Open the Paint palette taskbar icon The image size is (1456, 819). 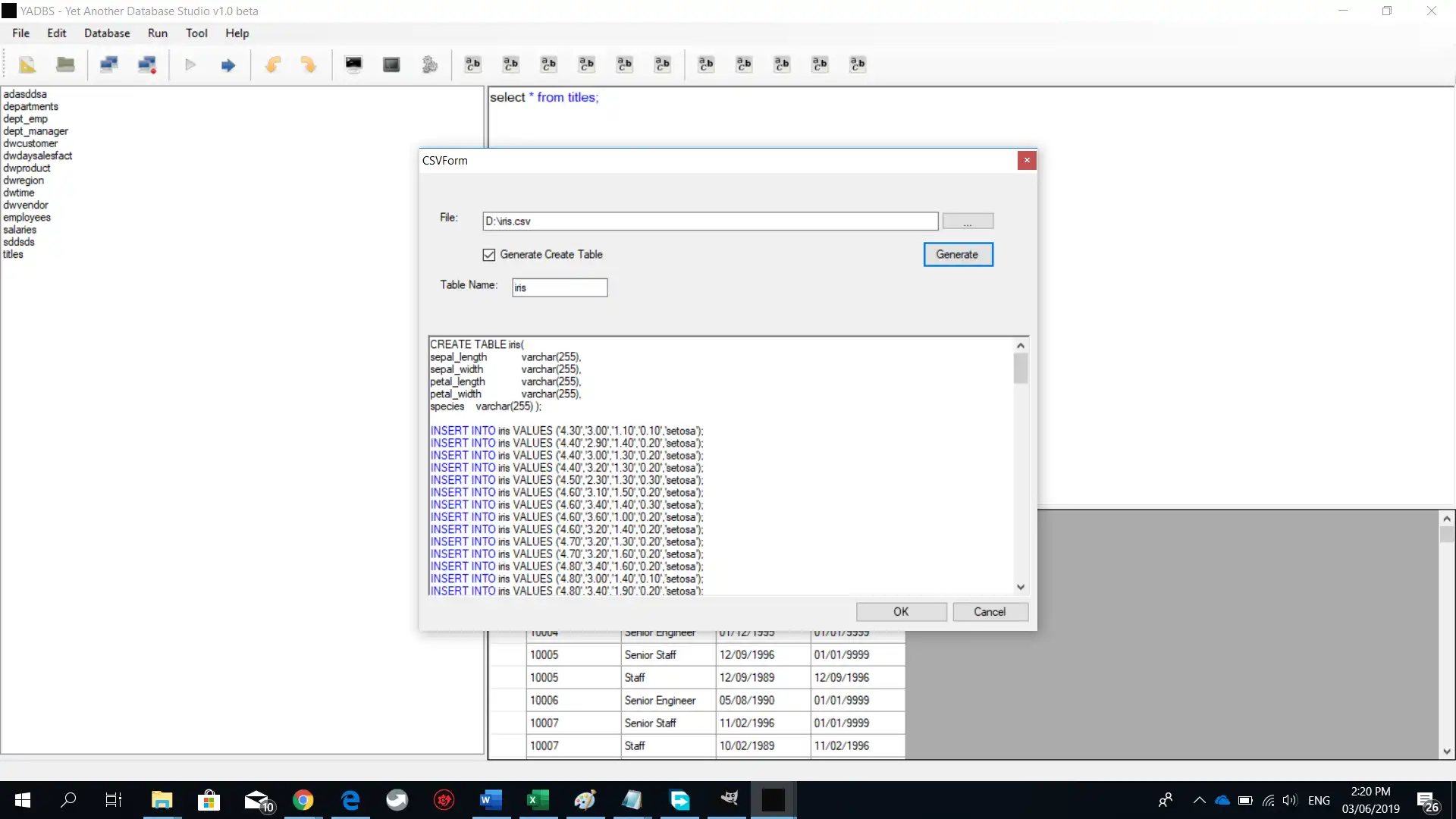coord(585,800)
